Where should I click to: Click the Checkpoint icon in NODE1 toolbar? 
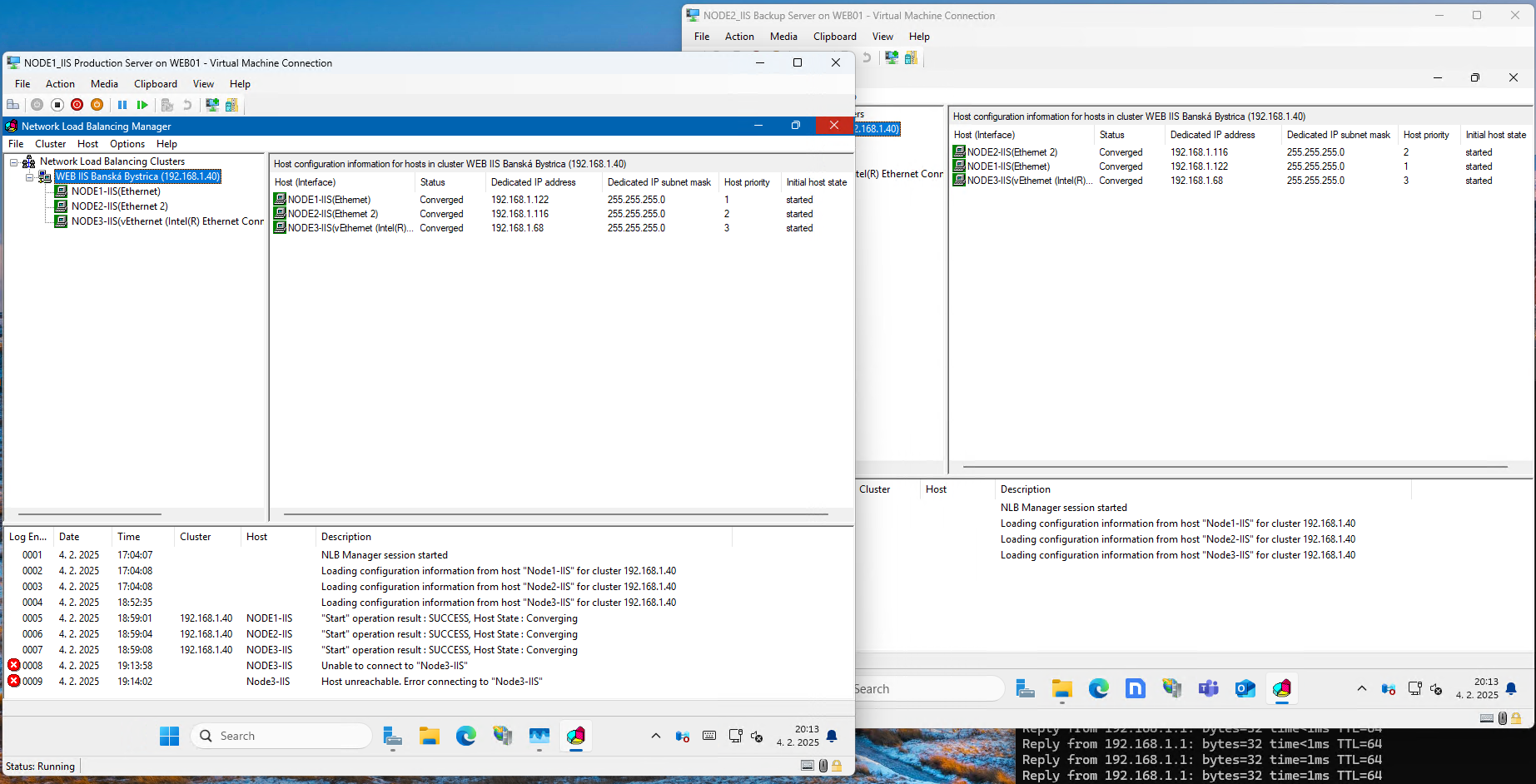point(167,105)
